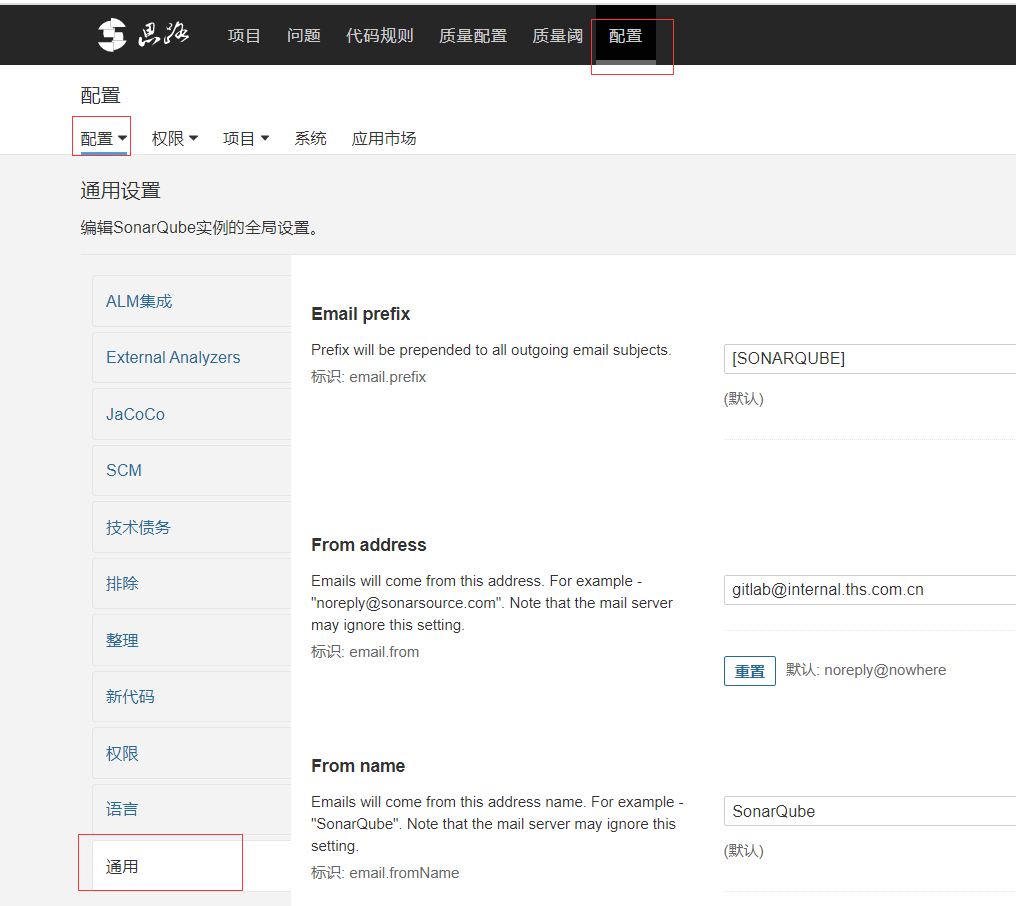Click the 思路 logo icon
The width and height of the screenshot is (1016, 906).
click(112, 36)
